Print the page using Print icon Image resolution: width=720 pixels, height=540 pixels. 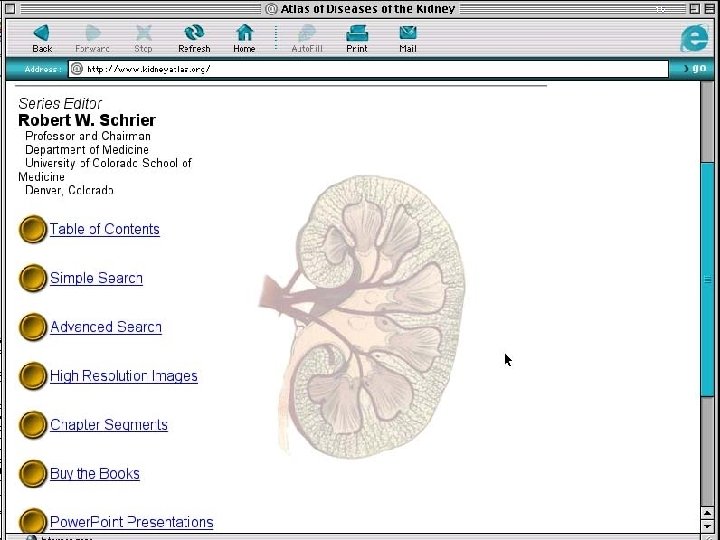pyautogui.click(x=357, y=39)
